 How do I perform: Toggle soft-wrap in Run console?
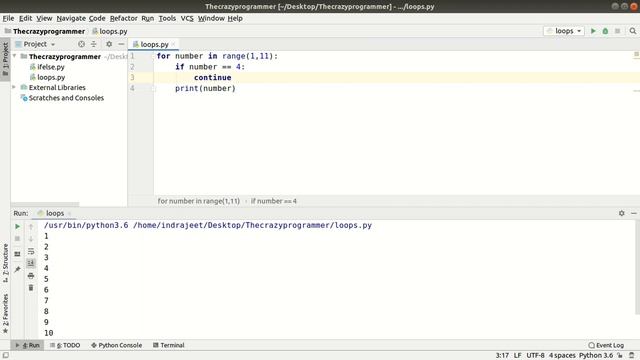pyautogui.click(x=31, y=251)
